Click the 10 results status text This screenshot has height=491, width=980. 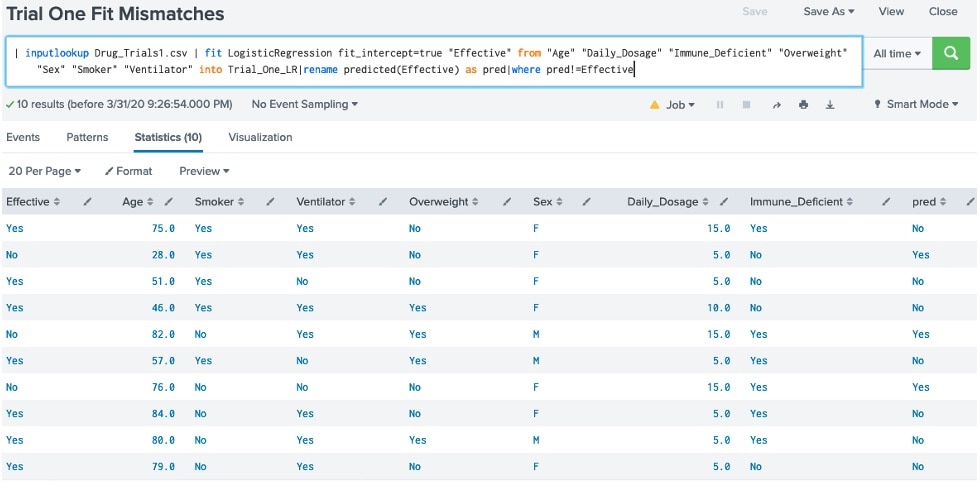click(124, 104)
